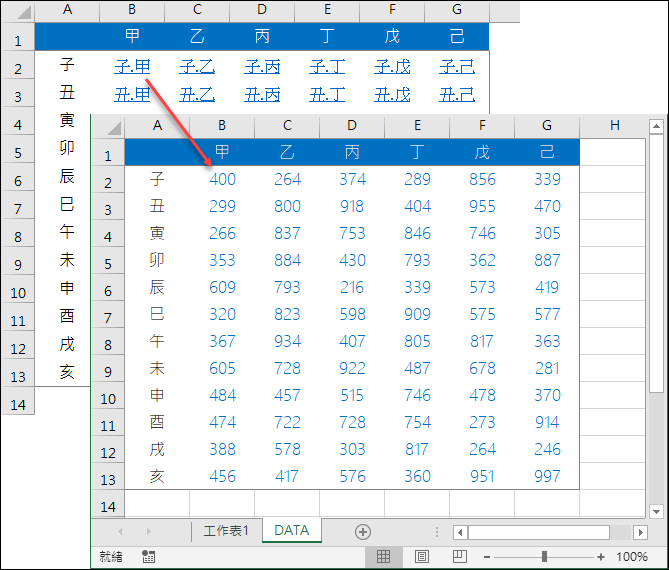669x570 pixels.
Task: Switch to 工作表1 sheet tab
Action: tap(226, 531)
